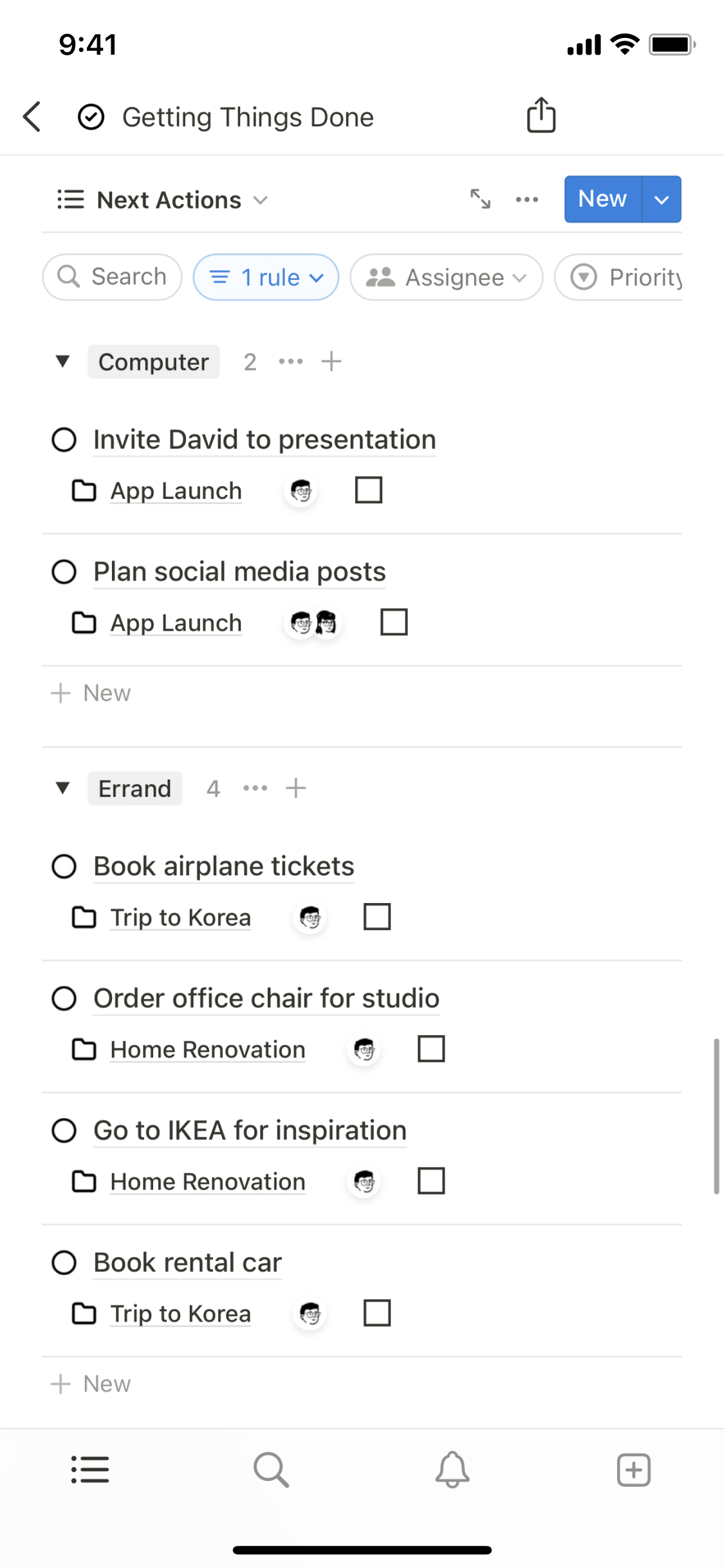Open the Home Renovation link under IKEA task
This screenshot has height=1568, width=724.
click(x=207, y=1182)
